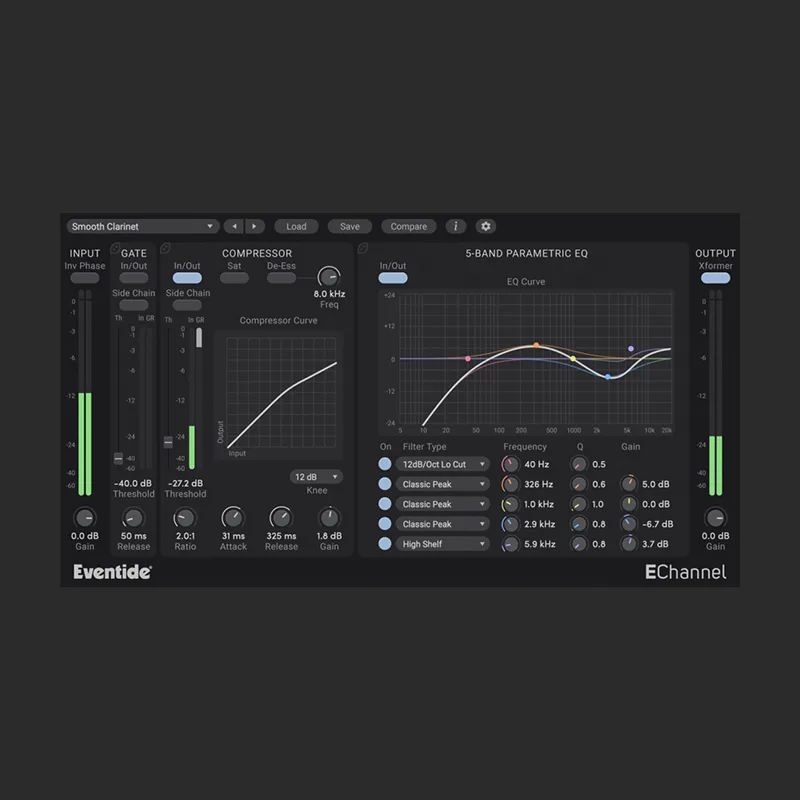The image size is (800, 800).
Task: Click the -6.7 dB gain knob
Action: (629, 523)
